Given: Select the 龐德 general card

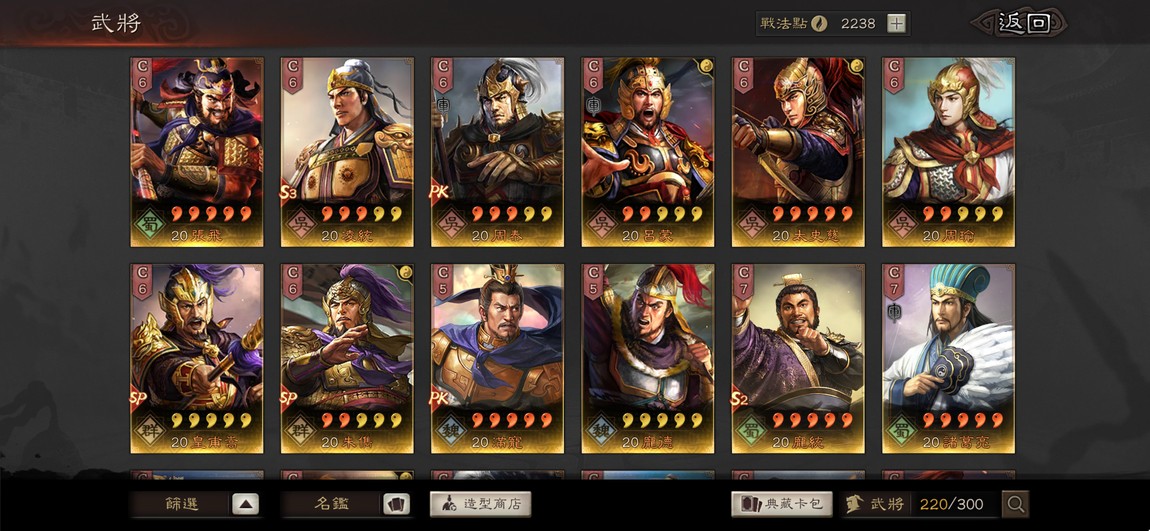Looking at the screenshot, I should [648, 359].
